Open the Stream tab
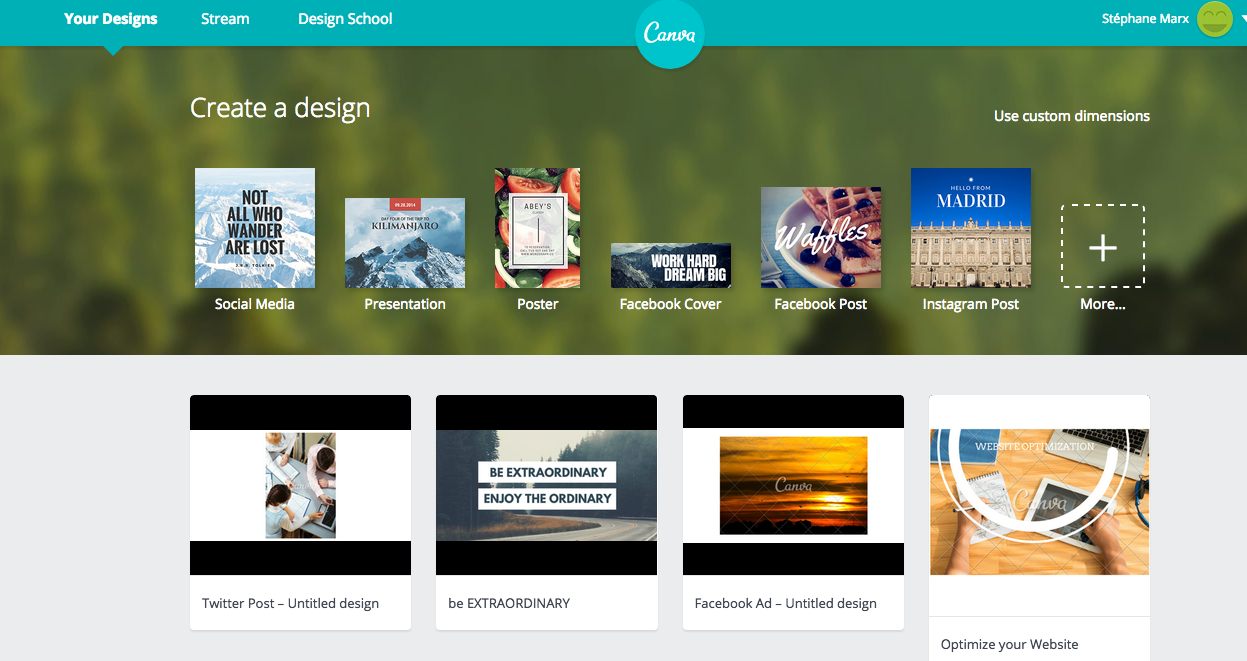 225,19
